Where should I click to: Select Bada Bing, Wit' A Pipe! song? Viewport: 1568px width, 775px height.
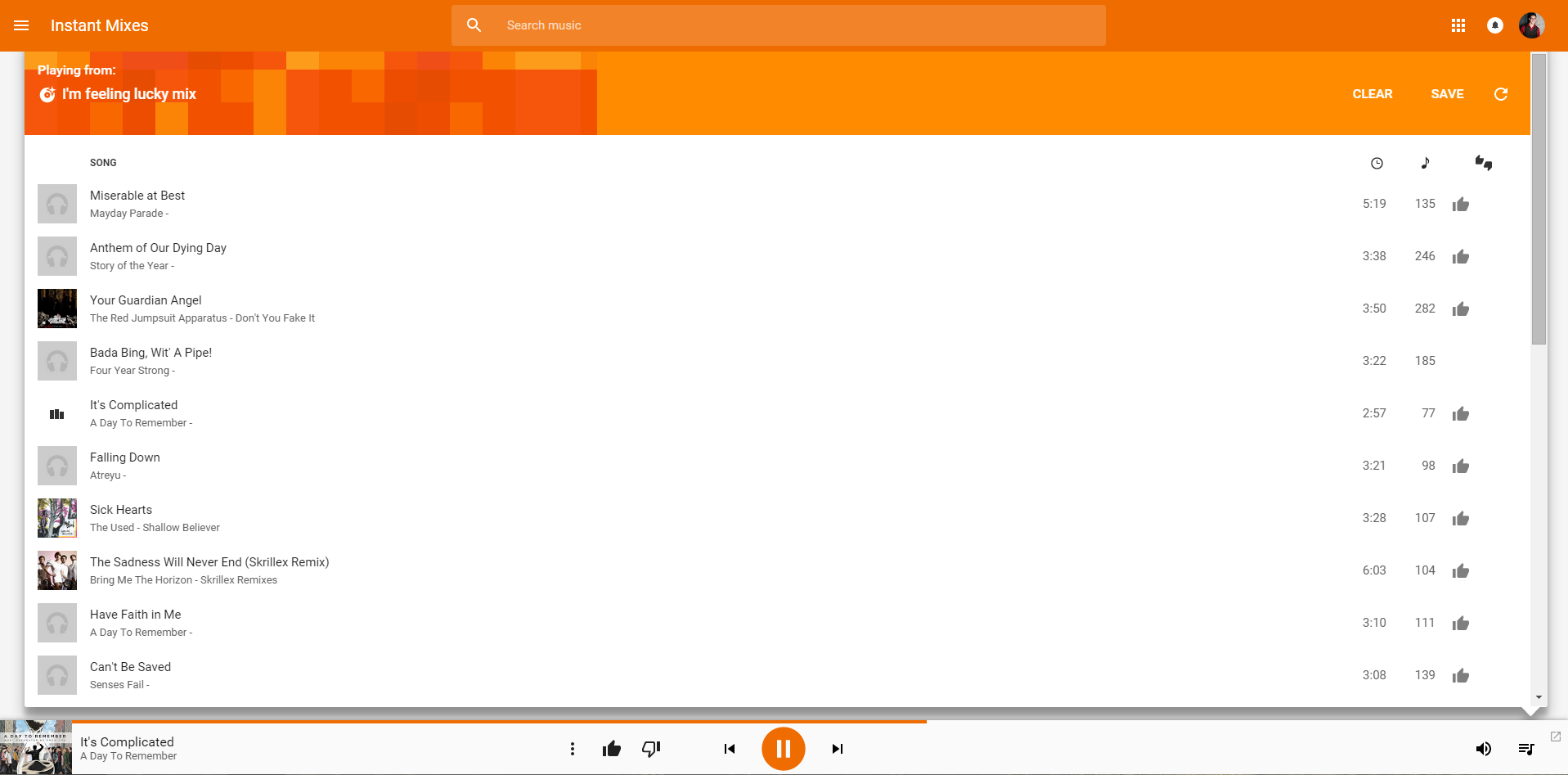(151, 353)
